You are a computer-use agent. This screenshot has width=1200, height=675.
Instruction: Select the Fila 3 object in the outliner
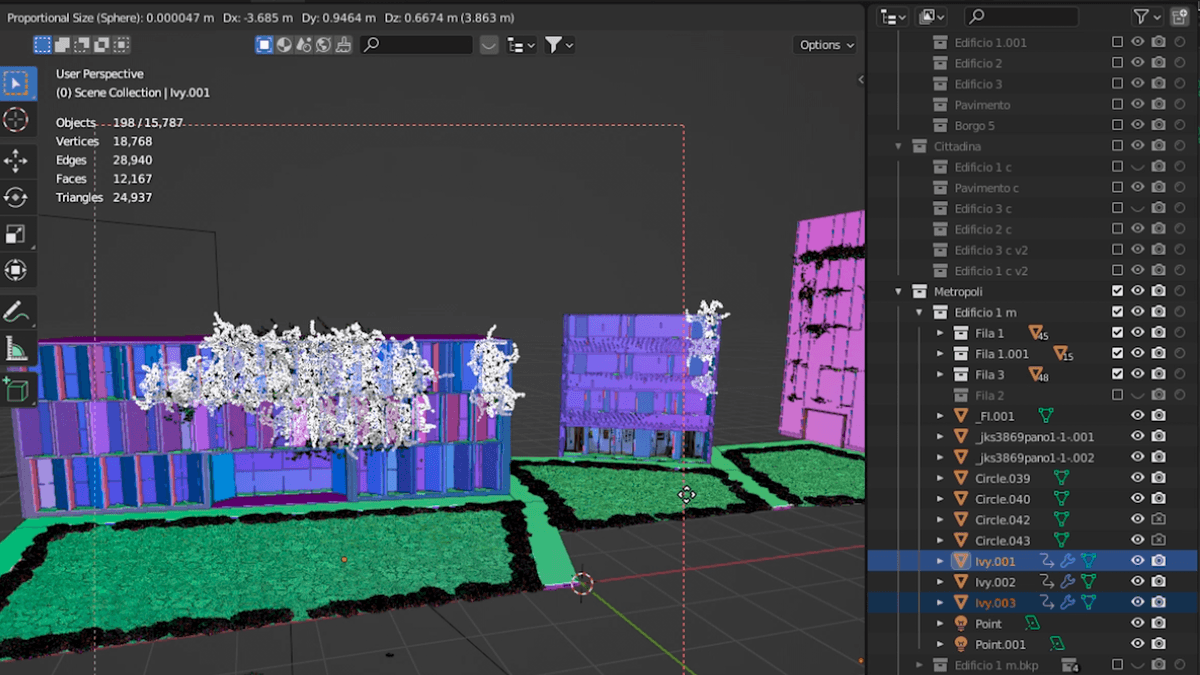[990, 373]
